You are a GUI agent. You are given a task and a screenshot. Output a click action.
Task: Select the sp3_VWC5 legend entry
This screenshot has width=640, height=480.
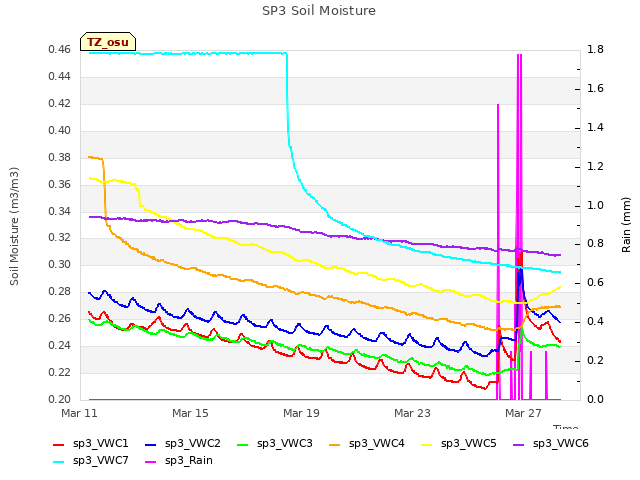[459, 444]
